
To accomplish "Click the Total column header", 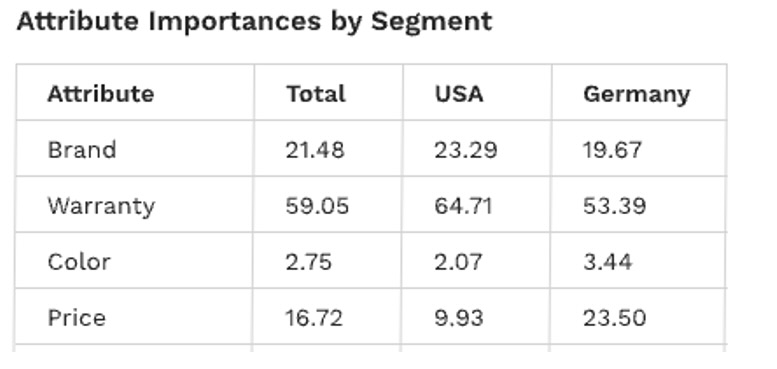I will coord(316,94).
